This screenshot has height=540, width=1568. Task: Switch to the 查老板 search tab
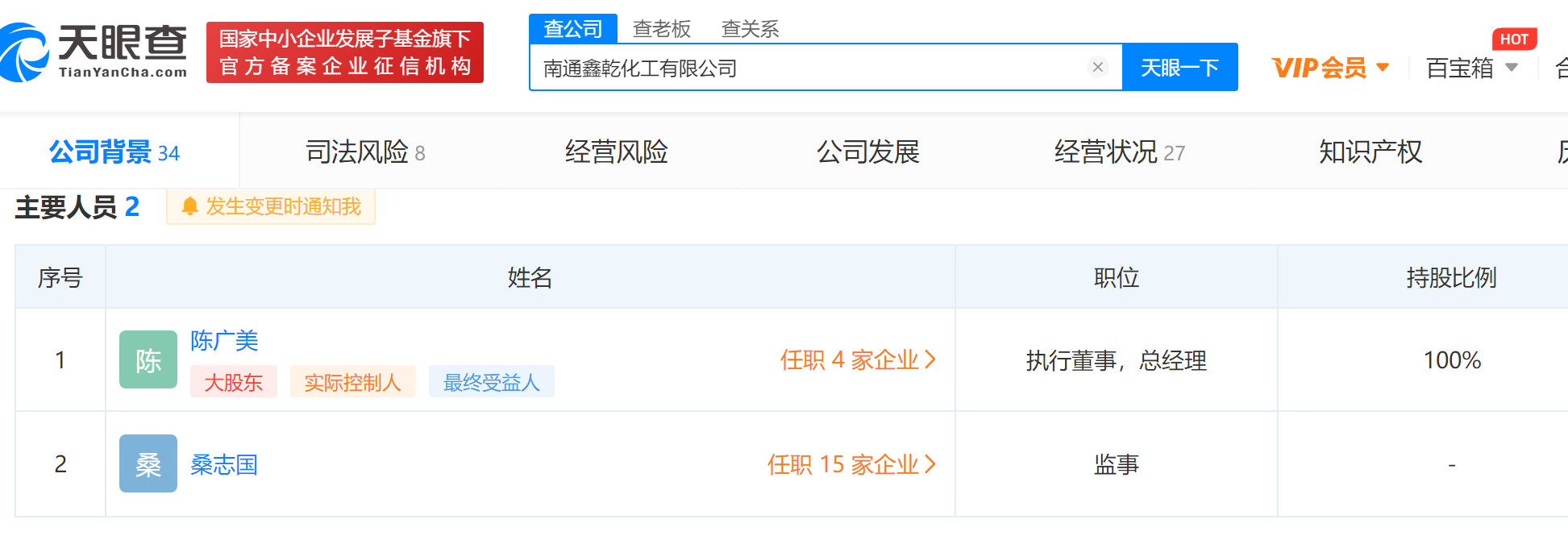point(661,29)
